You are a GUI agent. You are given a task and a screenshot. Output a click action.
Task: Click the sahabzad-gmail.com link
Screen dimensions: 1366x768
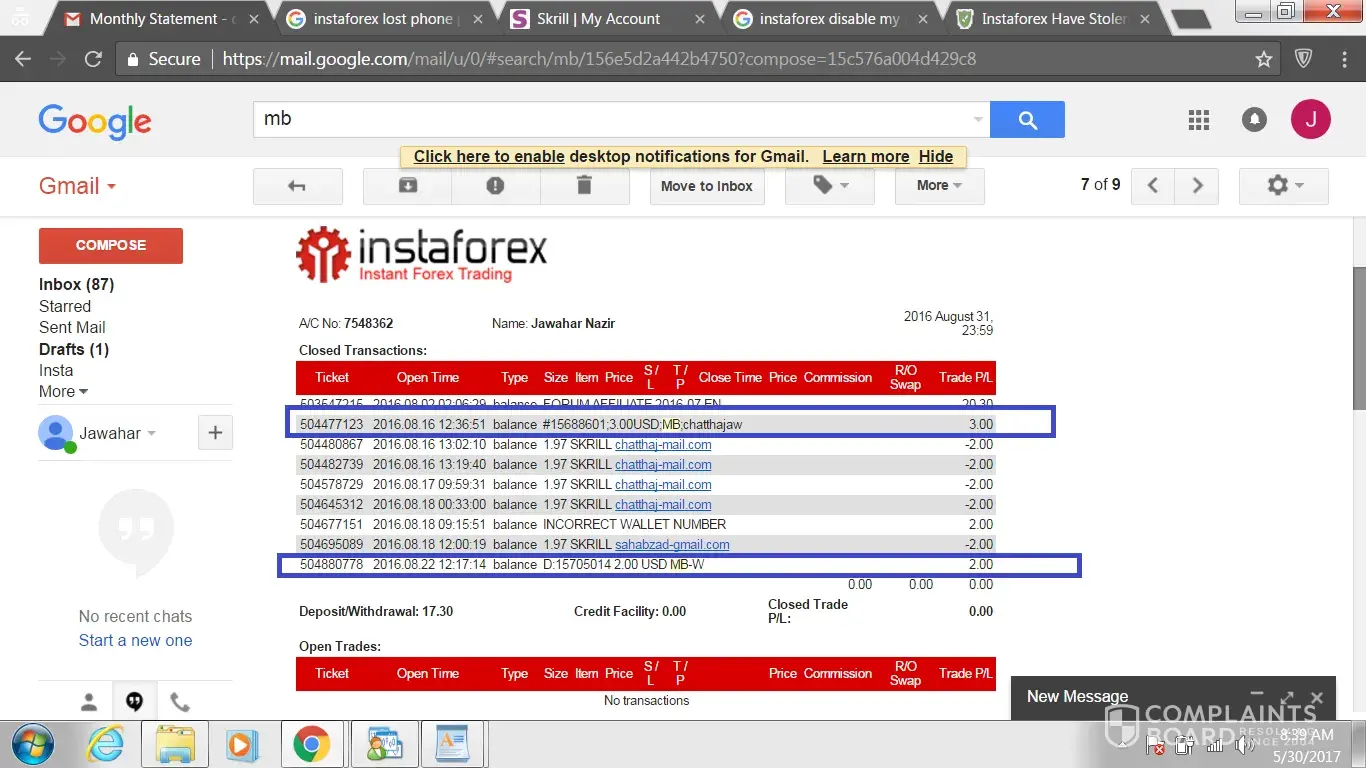[x=672, y=545]
